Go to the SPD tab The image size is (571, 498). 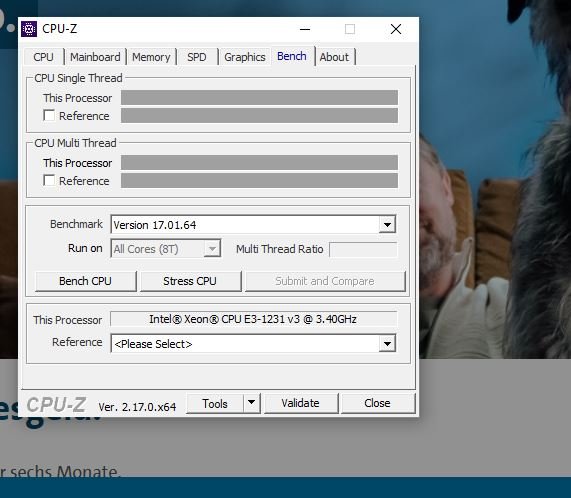(x=197, y=57)
